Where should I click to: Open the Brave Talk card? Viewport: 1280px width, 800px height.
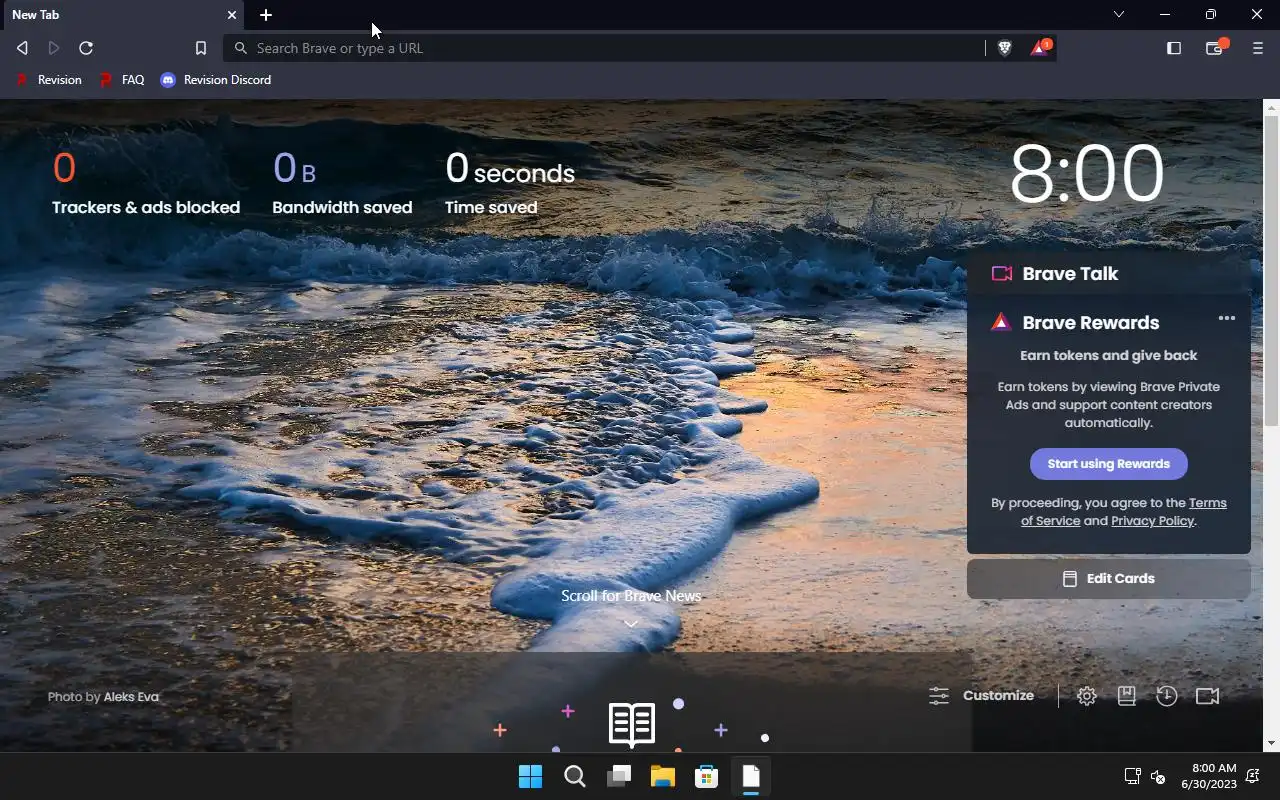1108,273
